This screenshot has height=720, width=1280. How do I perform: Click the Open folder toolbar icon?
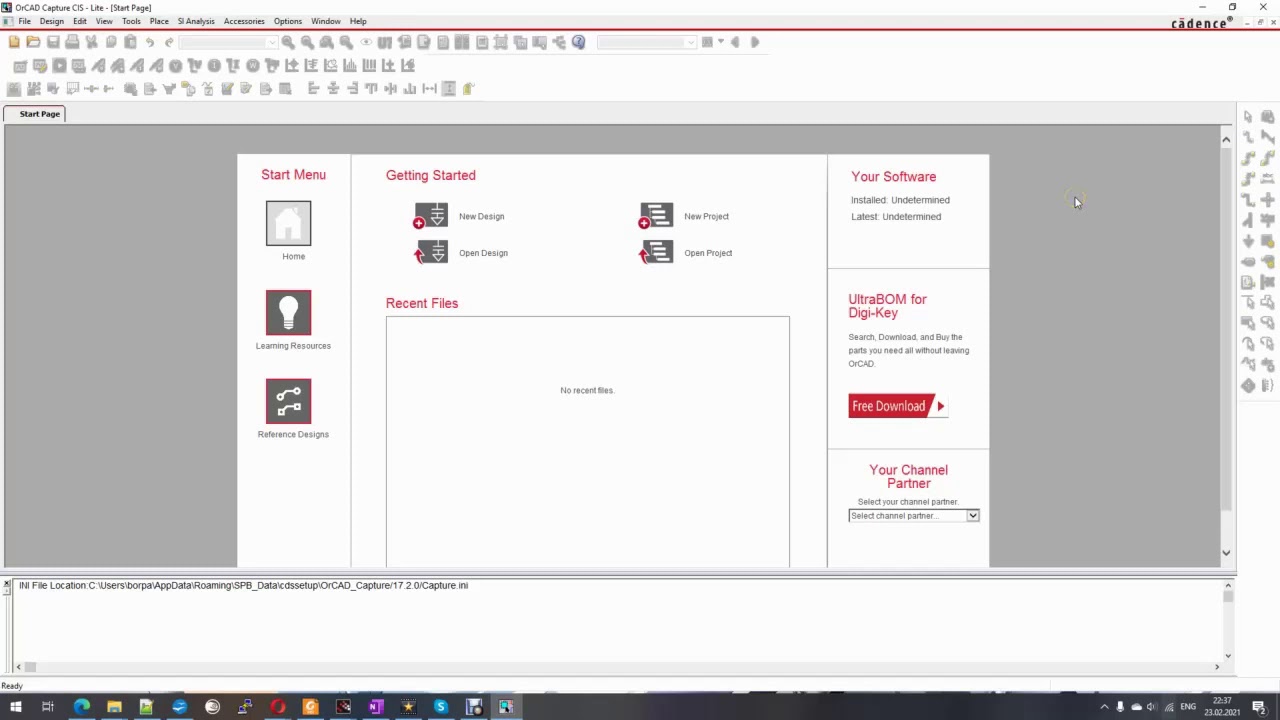point(33,42)
